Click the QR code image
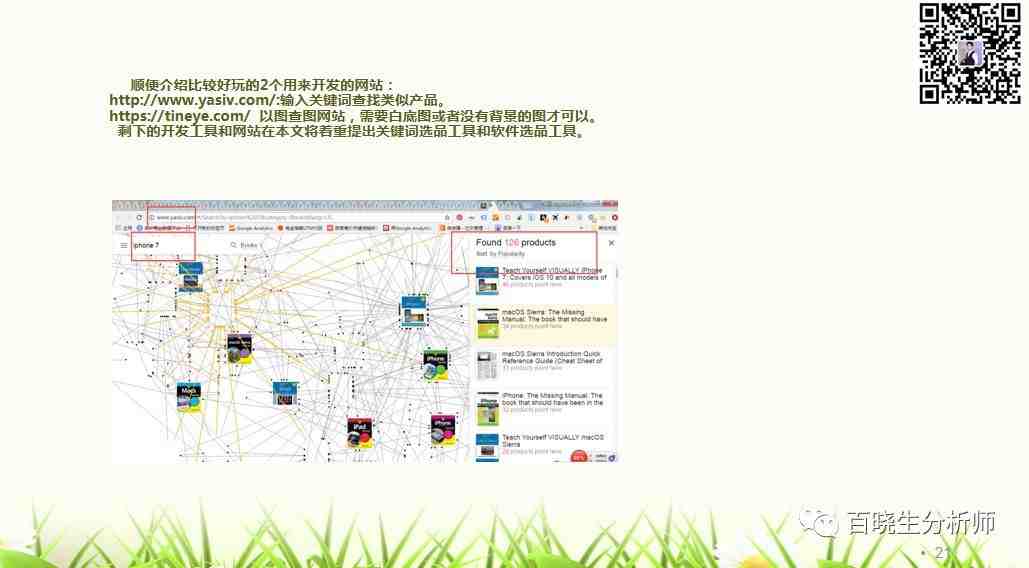The width and height of the screenshot is (1029, 568). click(x=969, y=53)
